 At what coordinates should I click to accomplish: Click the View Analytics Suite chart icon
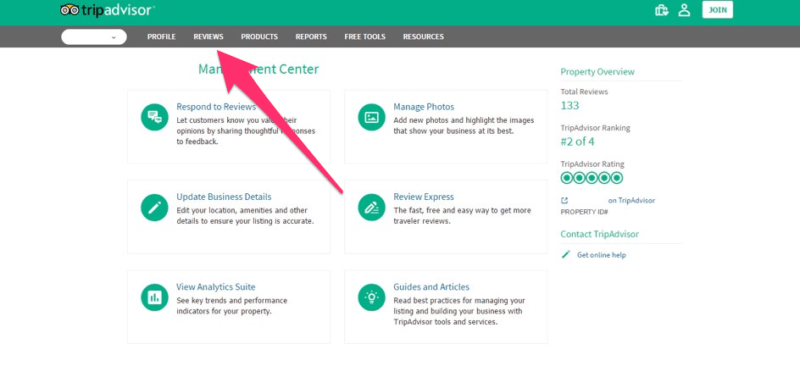click(155, 297)
